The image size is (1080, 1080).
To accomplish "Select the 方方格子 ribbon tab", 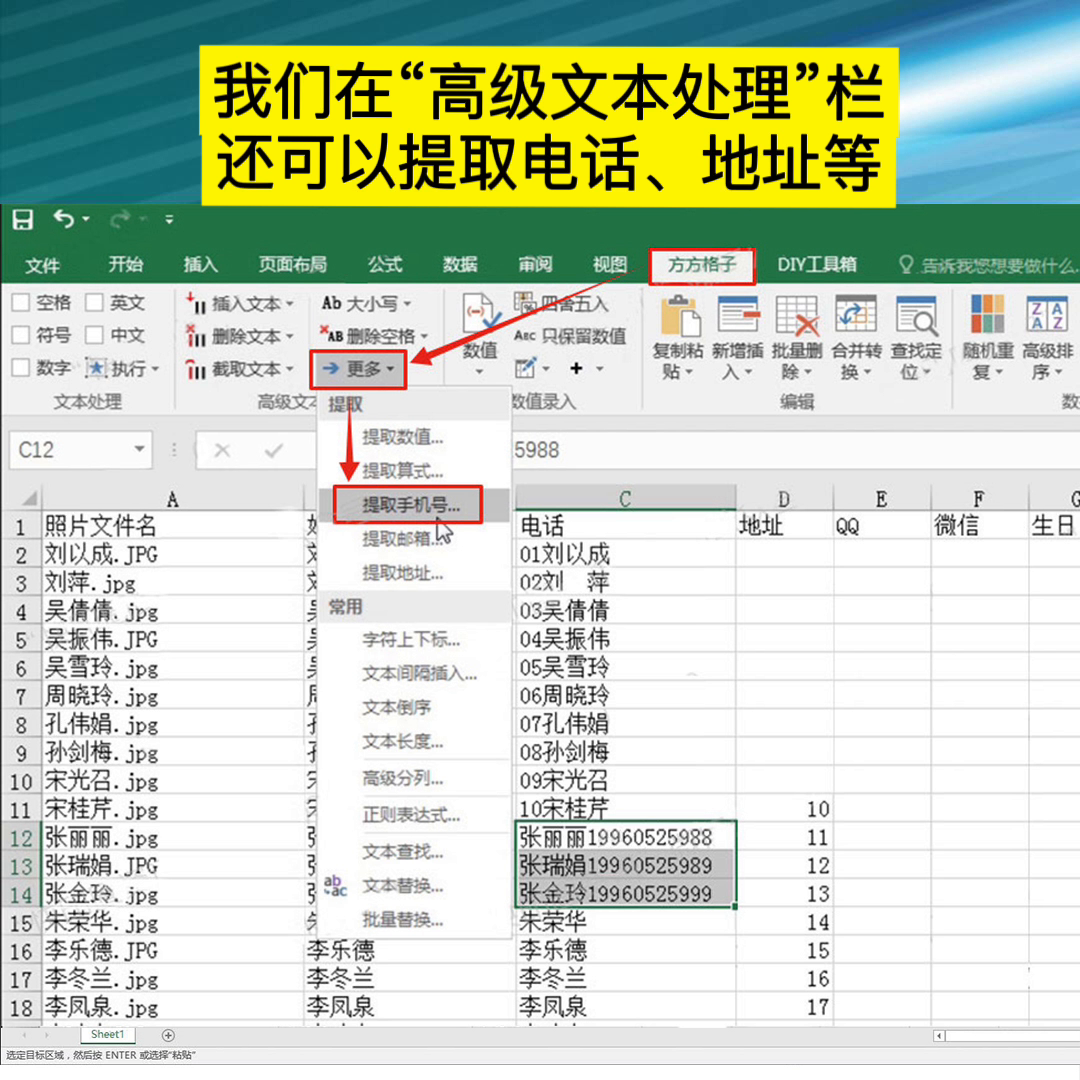I will 703,266.
